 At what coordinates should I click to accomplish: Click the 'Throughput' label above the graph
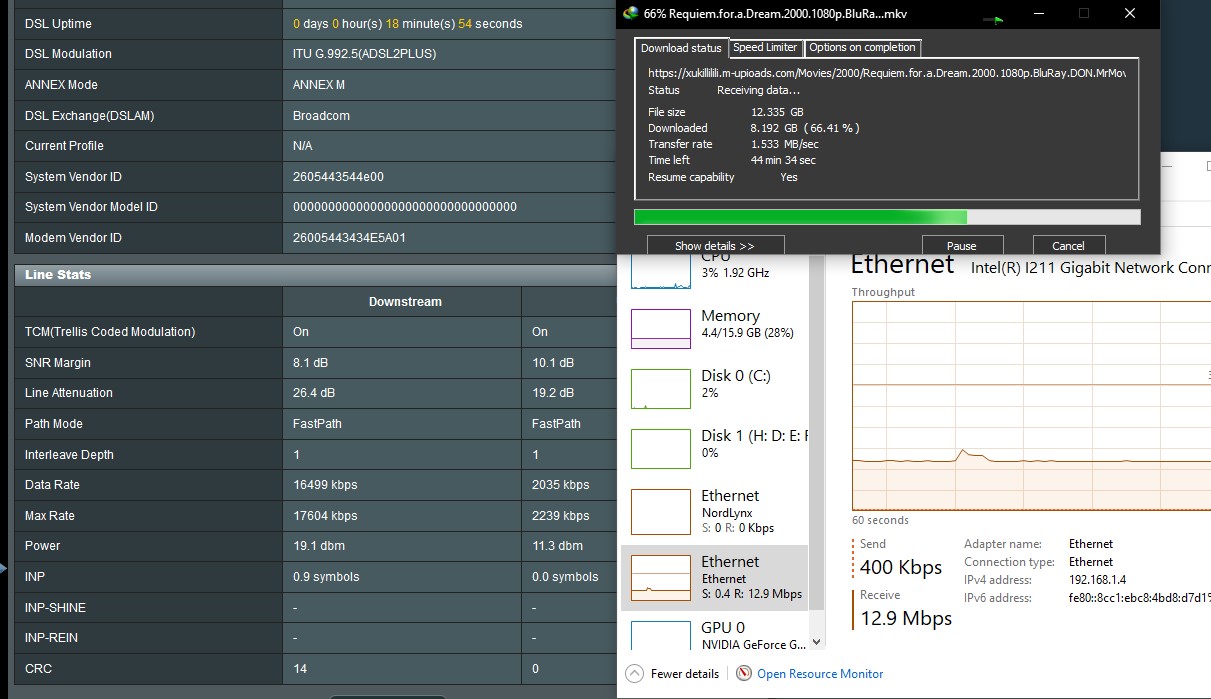[883, 292]
